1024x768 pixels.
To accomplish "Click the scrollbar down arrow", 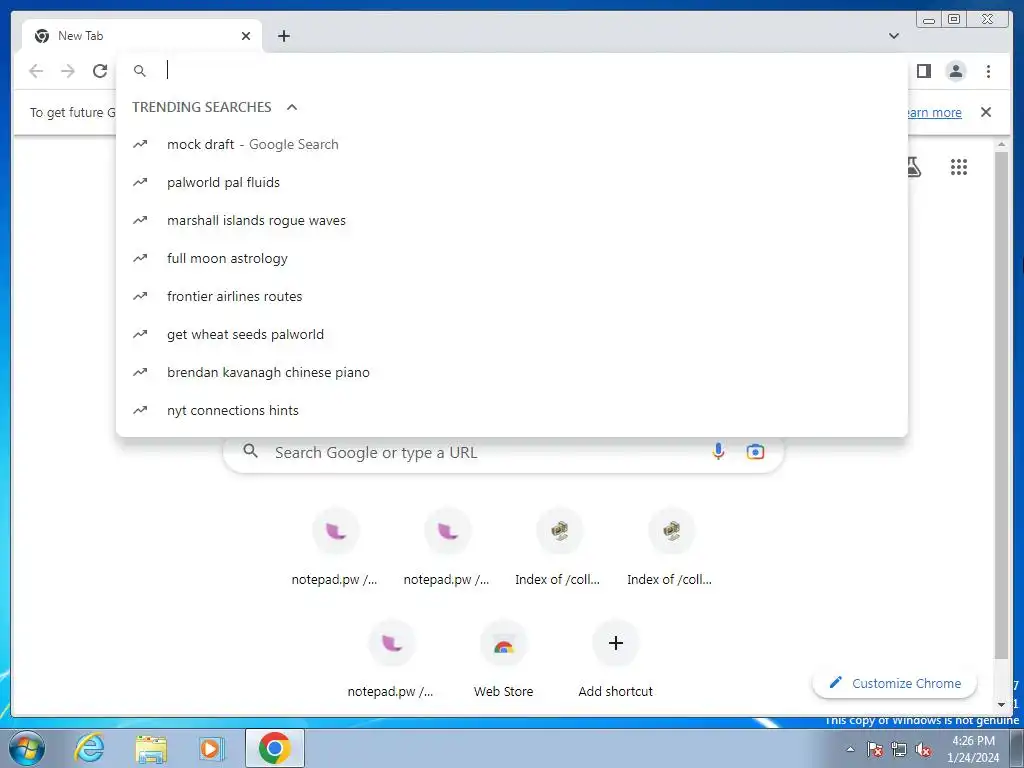I will [1001, 705].
